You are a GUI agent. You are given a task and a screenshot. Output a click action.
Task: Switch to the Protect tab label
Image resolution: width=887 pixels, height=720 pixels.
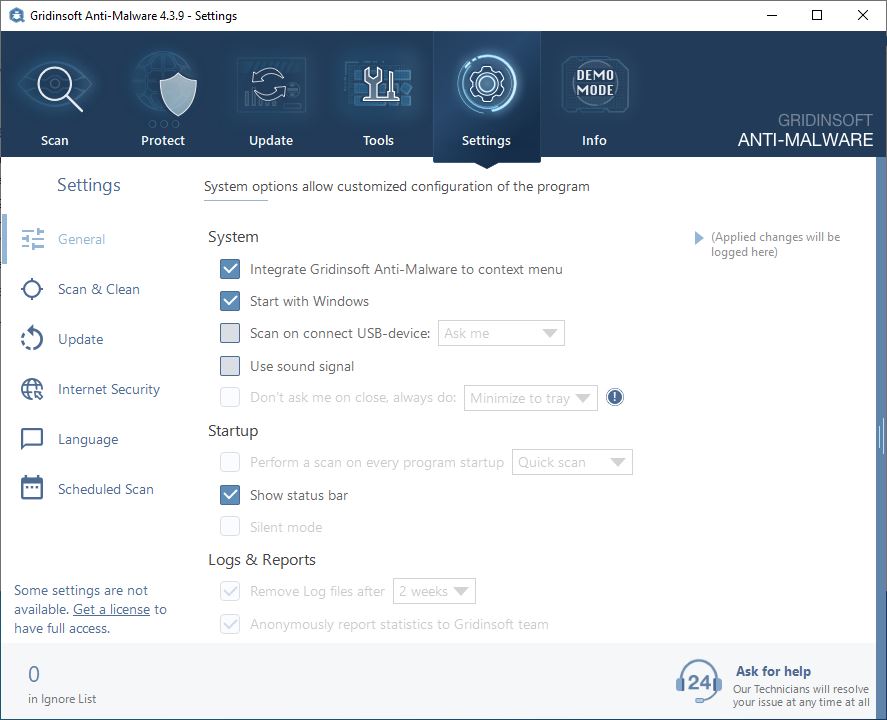(x=163, y=140)
